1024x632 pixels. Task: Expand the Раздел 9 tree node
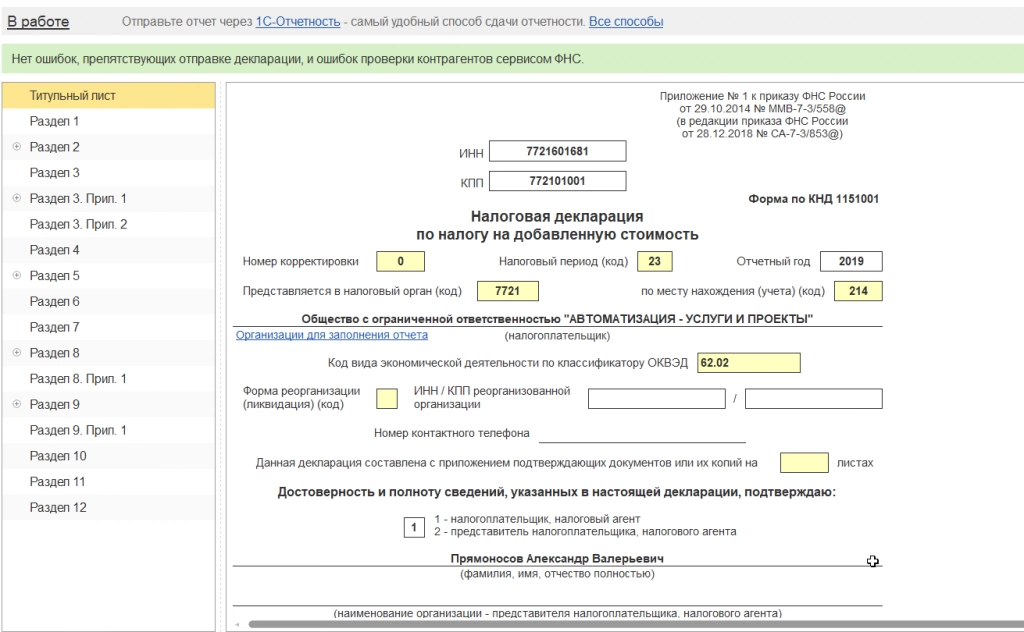(x=17, y=404)
